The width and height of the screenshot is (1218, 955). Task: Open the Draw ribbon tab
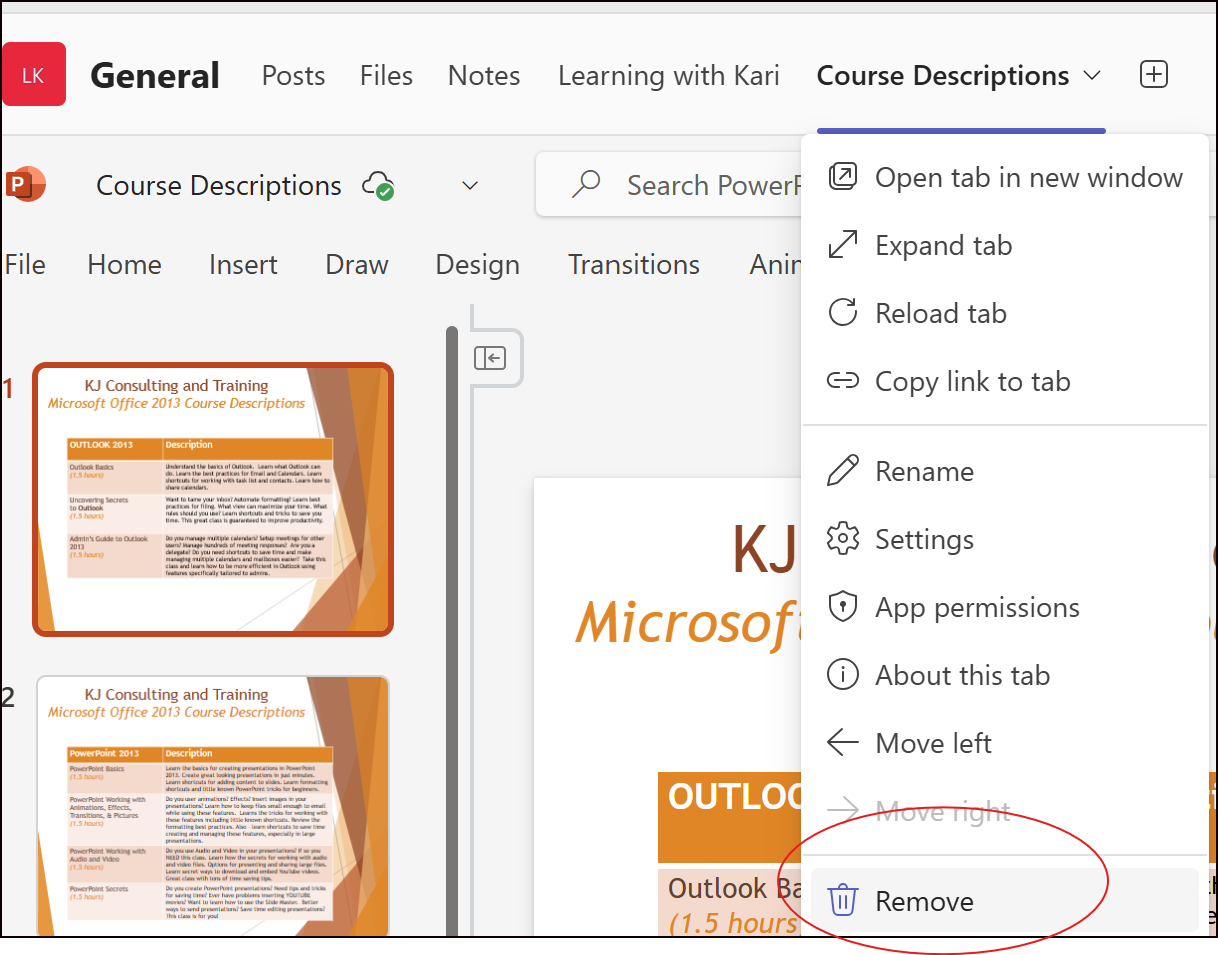pos(357,264)
